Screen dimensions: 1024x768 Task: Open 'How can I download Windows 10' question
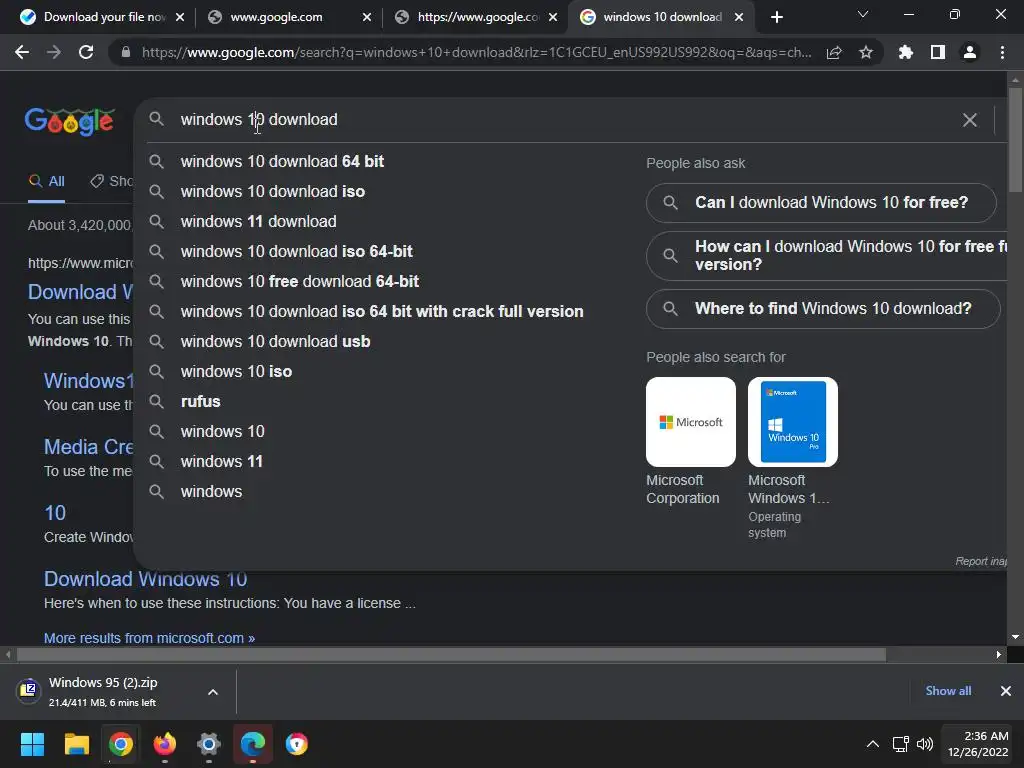[x=827, y=255]
